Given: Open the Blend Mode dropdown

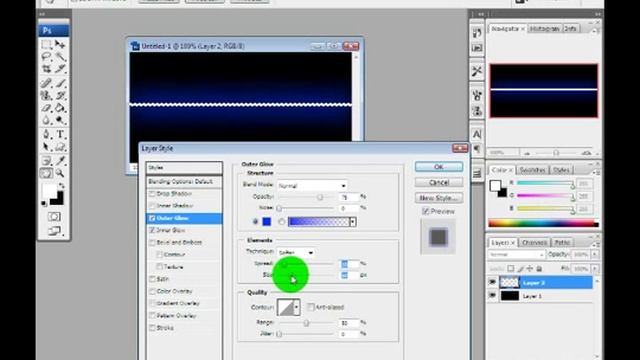Looking at the screenshot, I should coord(312,186).
